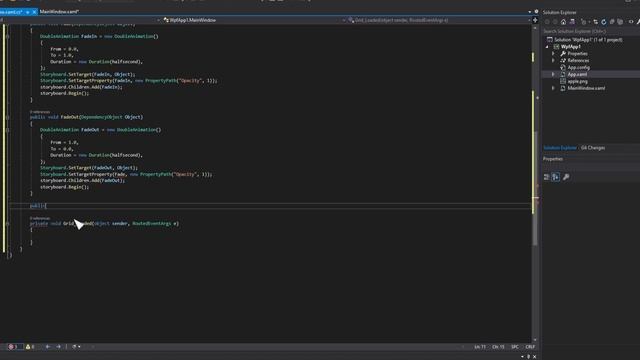The height and width of the screenshot is (360, 640).
Task: Click the Properties panel title
Action: click(553, 159)
